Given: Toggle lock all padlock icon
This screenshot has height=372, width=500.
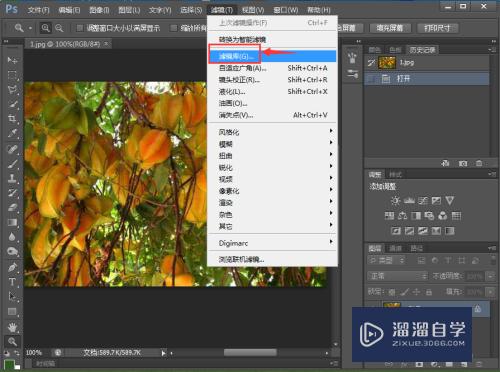Looking at the screenshot, I should [429, 292].
